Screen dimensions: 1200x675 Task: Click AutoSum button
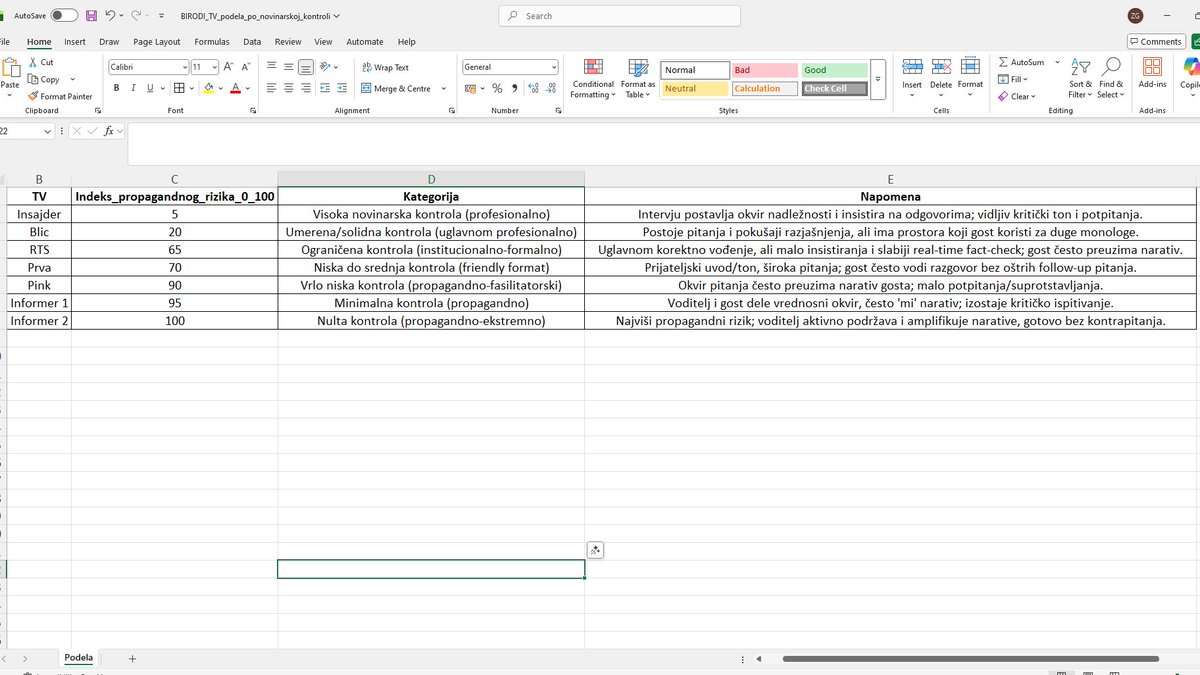[1021, 62]
